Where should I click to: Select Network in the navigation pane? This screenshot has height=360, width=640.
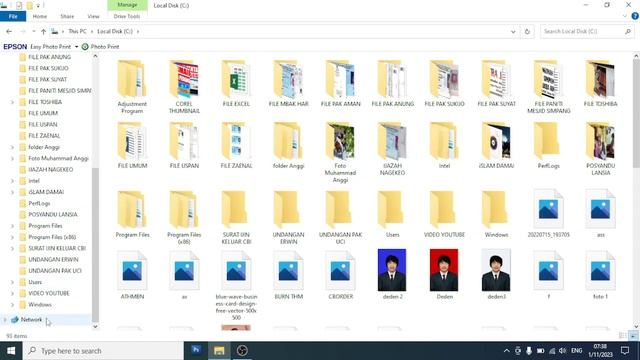click(31, 320)
